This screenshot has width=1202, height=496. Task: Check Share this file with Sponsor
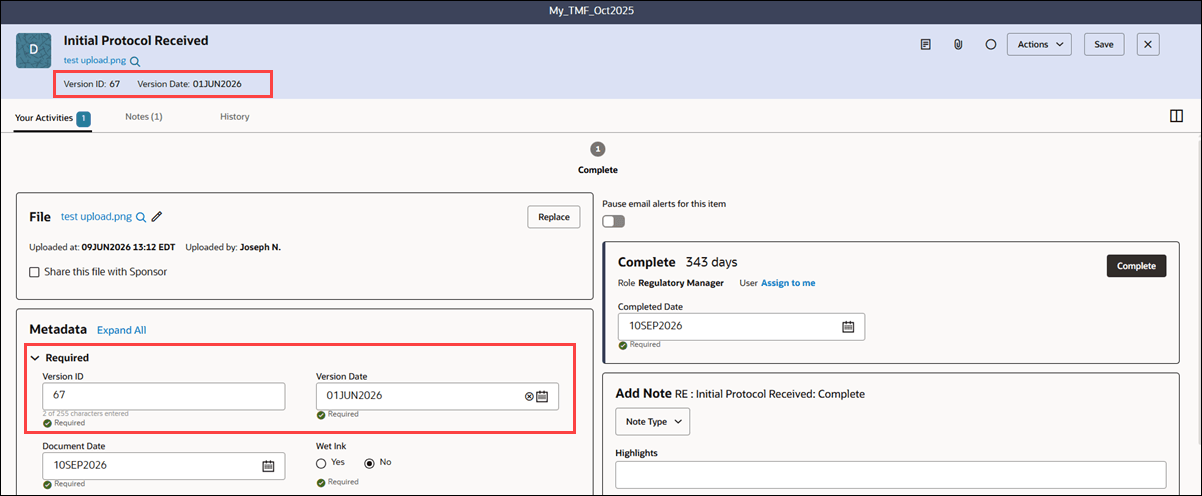click(34, 272)
